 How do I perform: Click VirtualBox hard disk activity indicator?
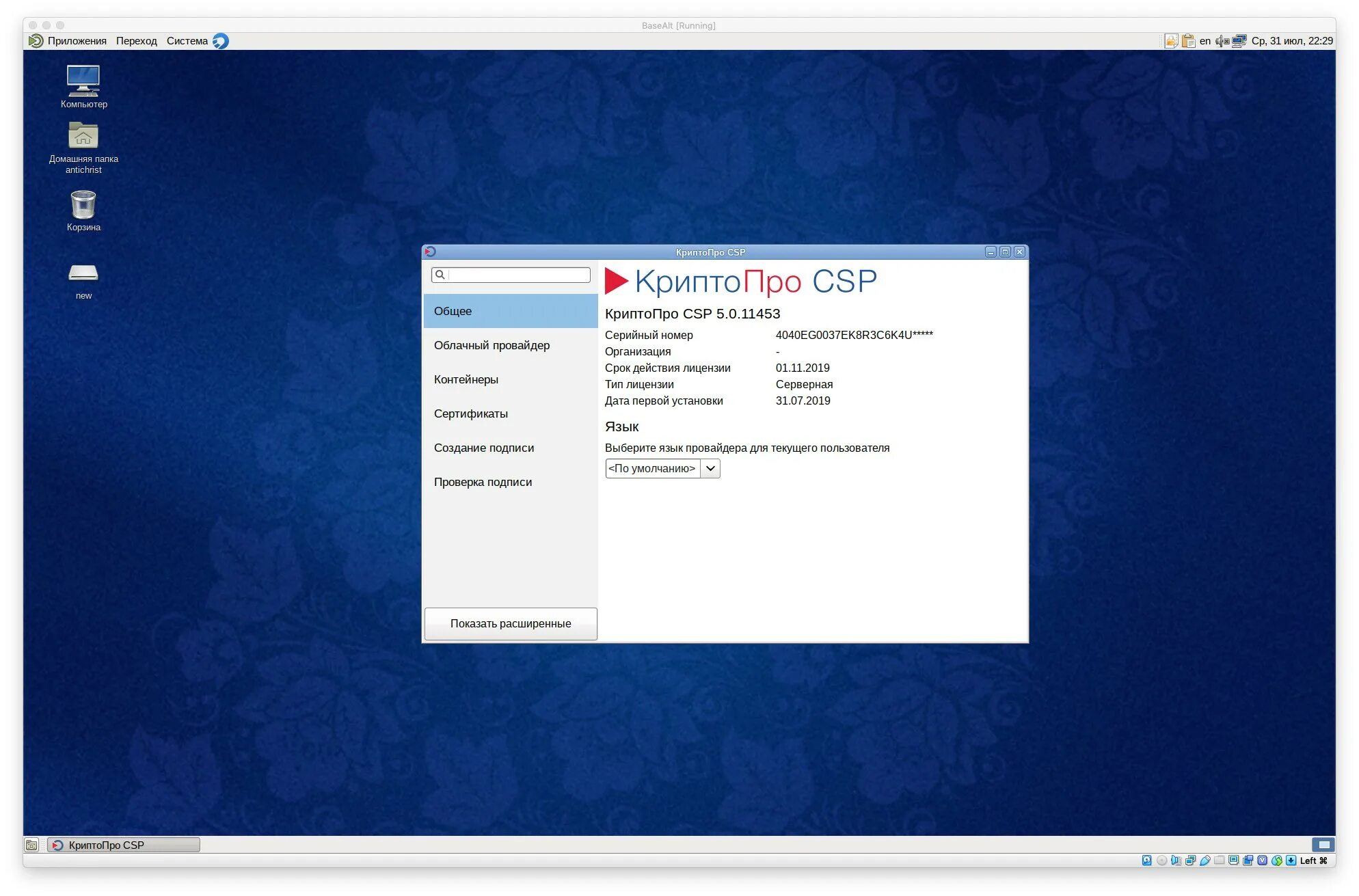[x=1146, y=860]
